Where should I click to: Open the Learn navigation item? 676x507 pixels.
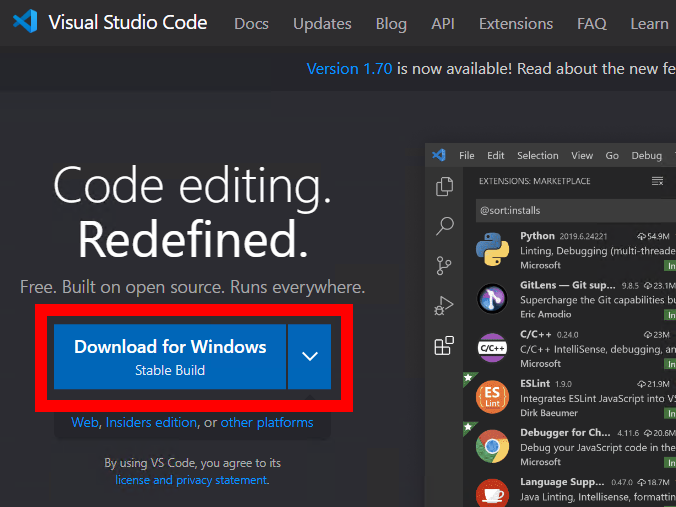[x=649, y=24]
